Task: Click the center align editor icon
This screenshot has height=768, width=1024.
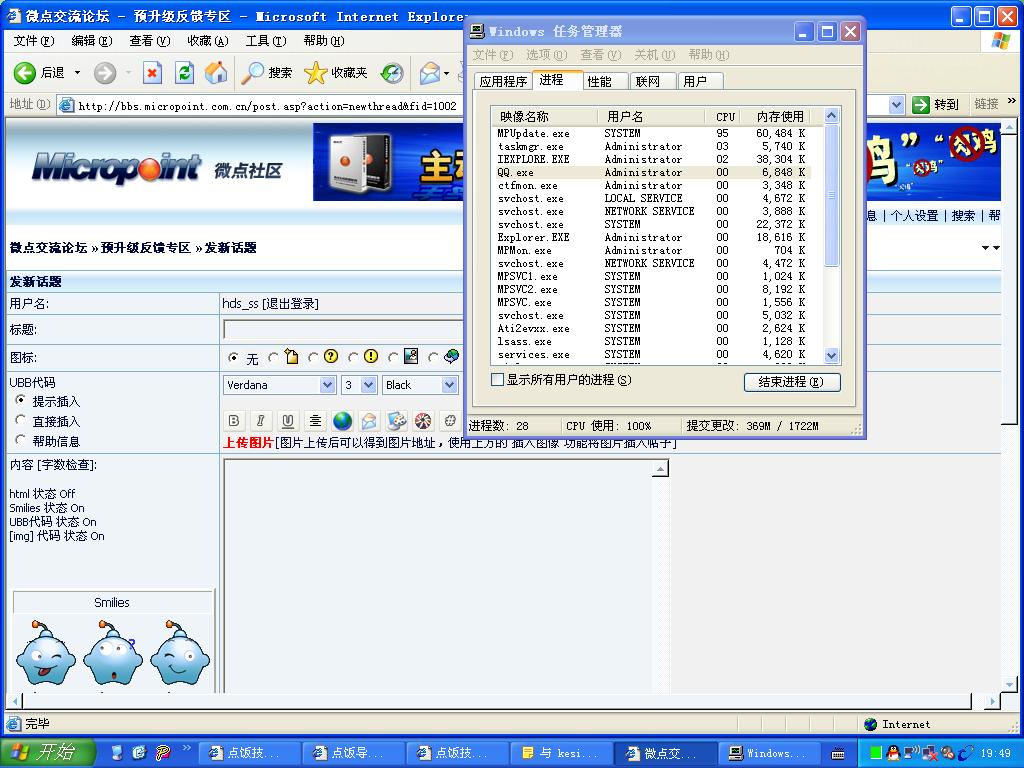Action: [x=315, y=421]
